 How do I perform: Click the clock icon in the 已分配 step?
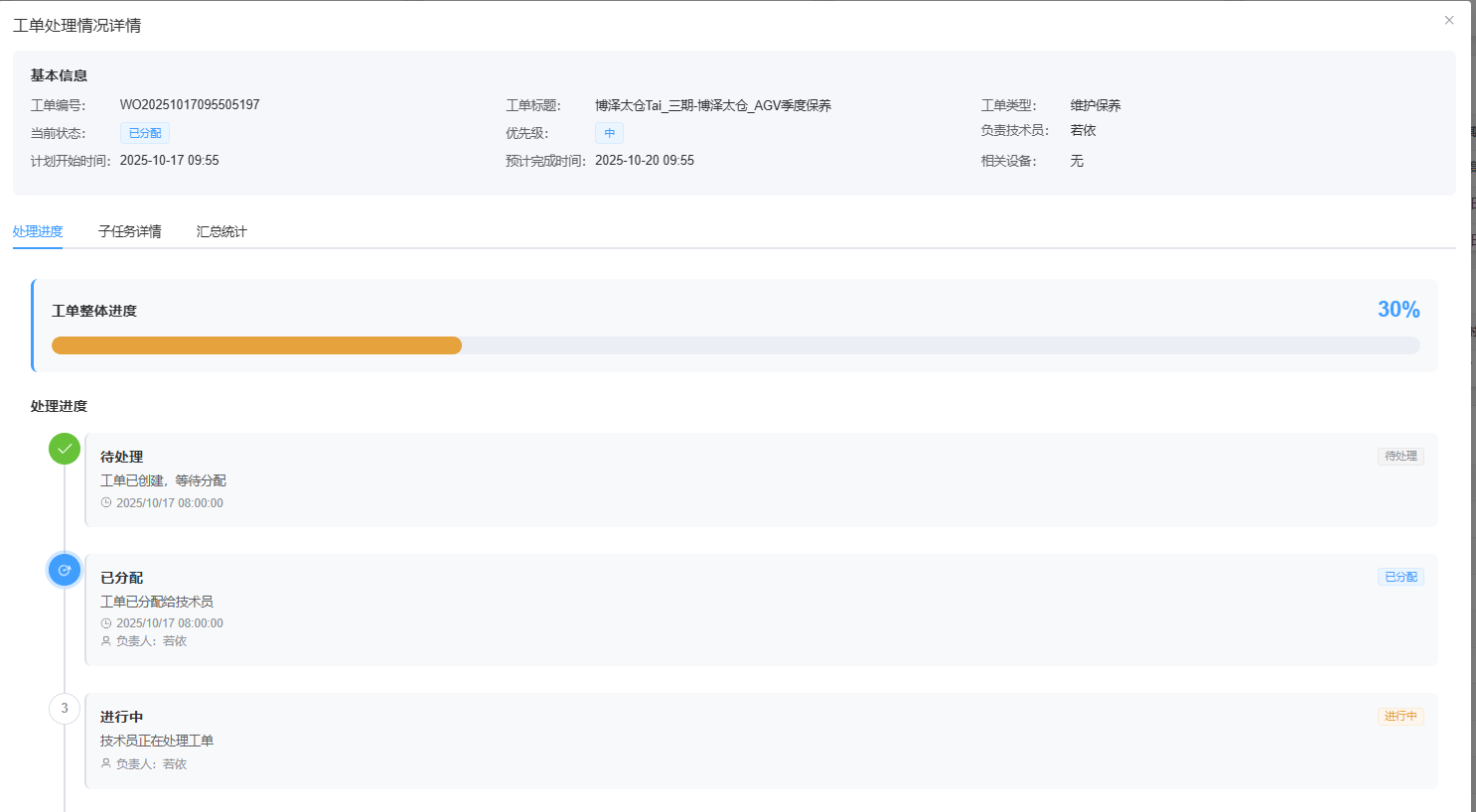[106, 623]
